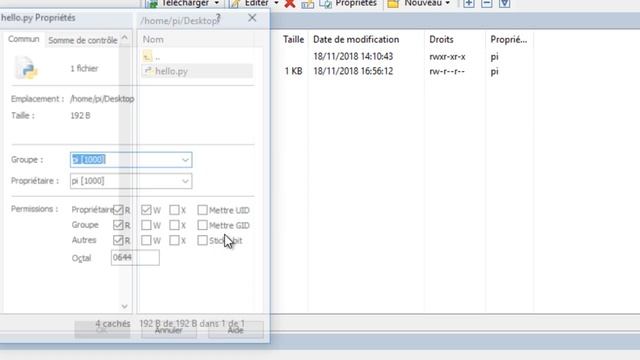Screen dimensions: 640x360
Task: Select the hello.py file row
Action: point(197,71)
